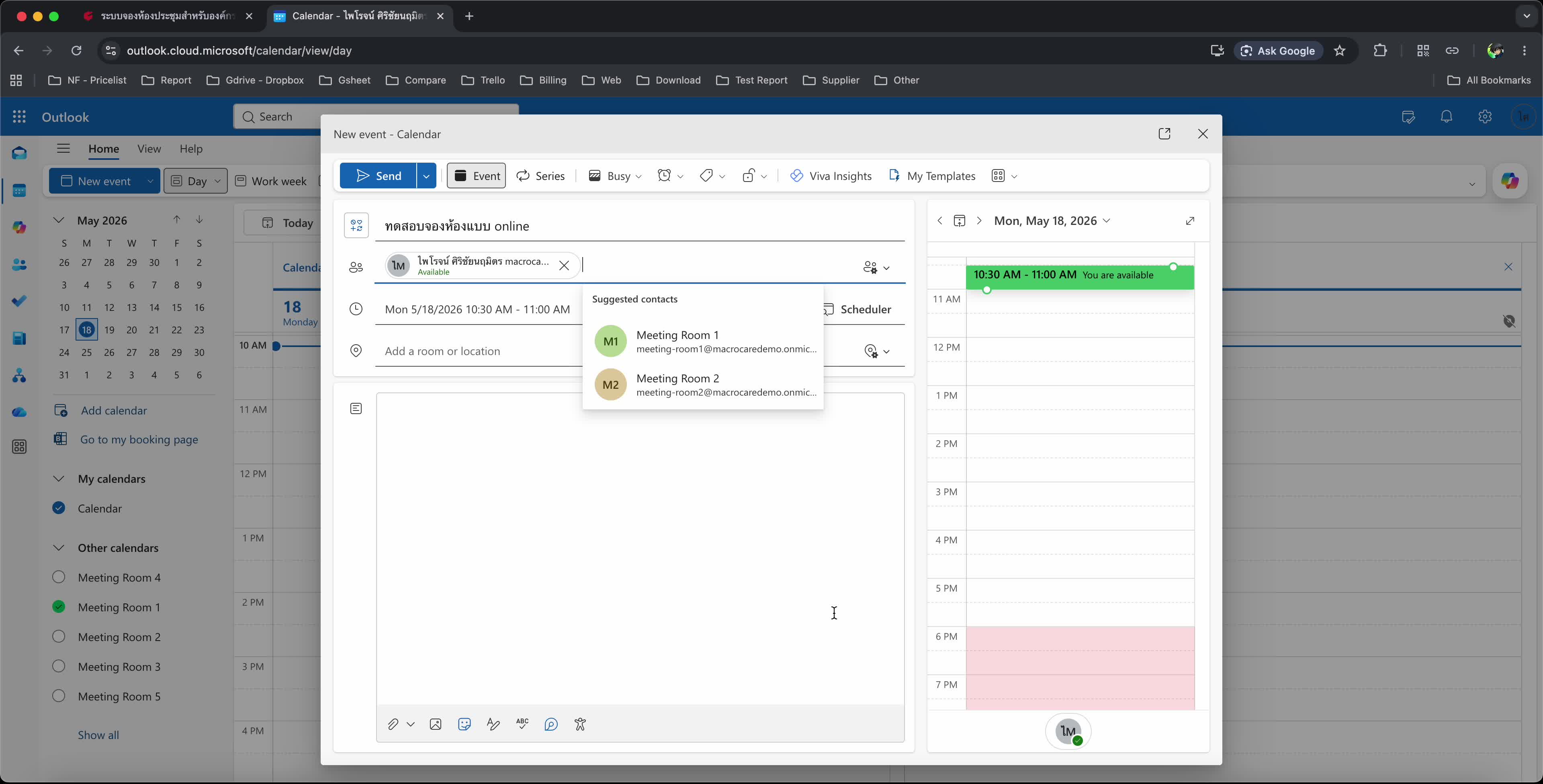Open To Do checkmark app
This screenshot has width=1543, height=784.
[19, 301]
